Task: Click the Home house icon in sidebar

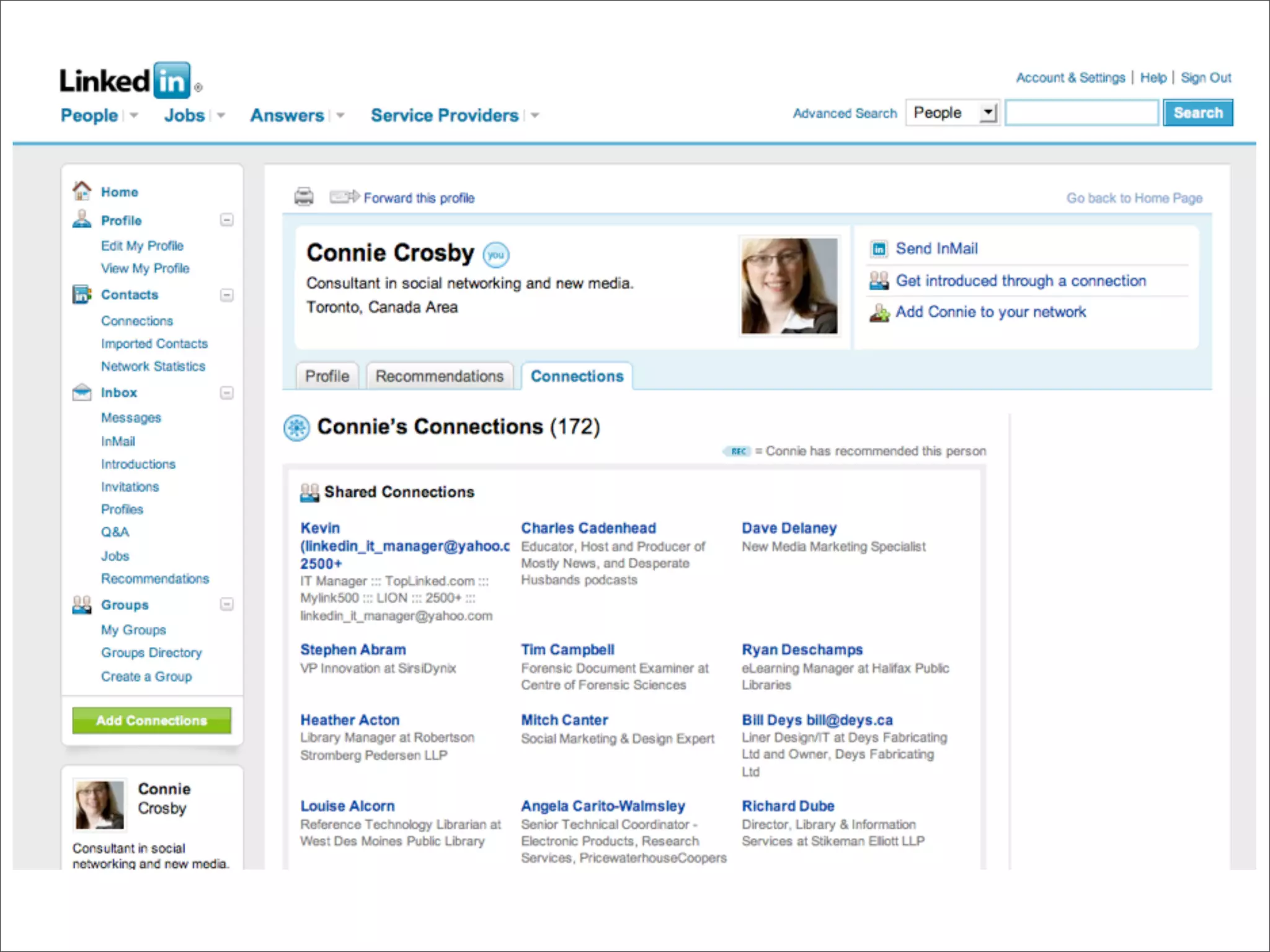Action: coord(82,191)
